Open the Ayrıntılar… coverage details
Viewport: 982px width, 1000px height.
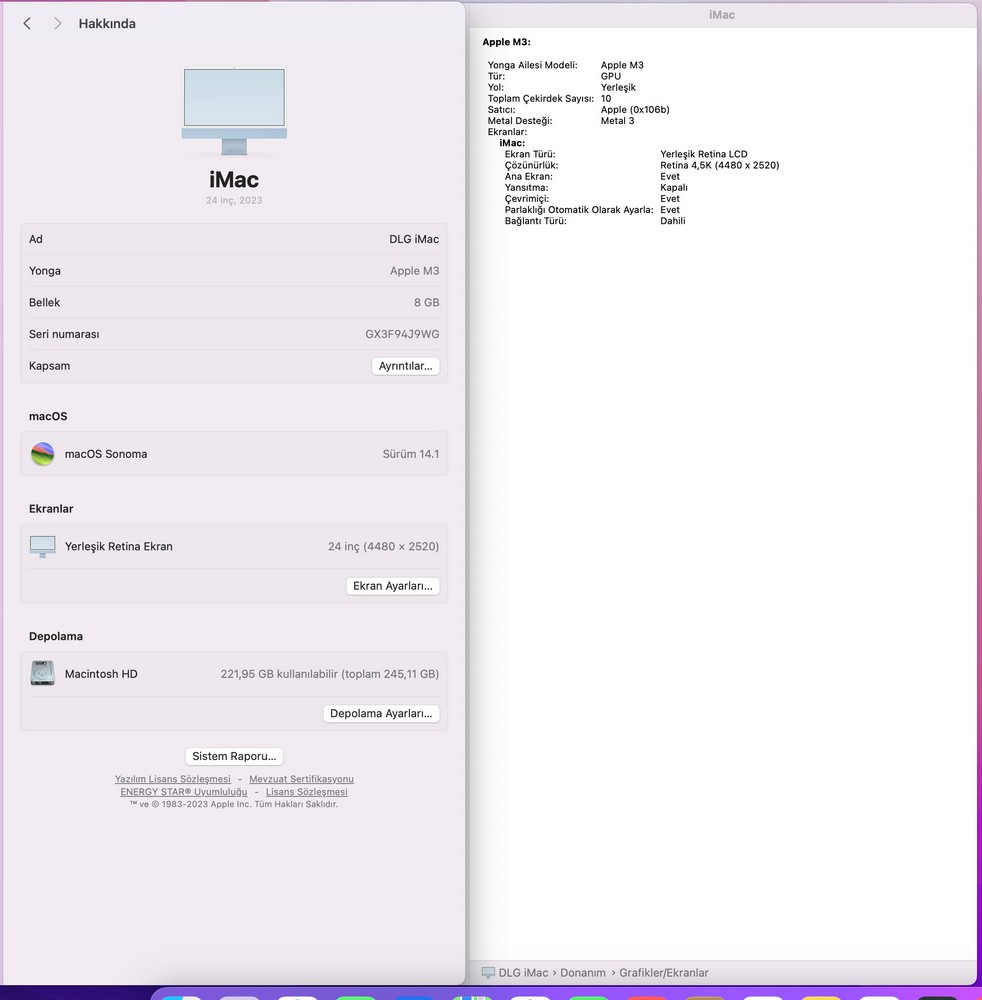pos(405,366)
